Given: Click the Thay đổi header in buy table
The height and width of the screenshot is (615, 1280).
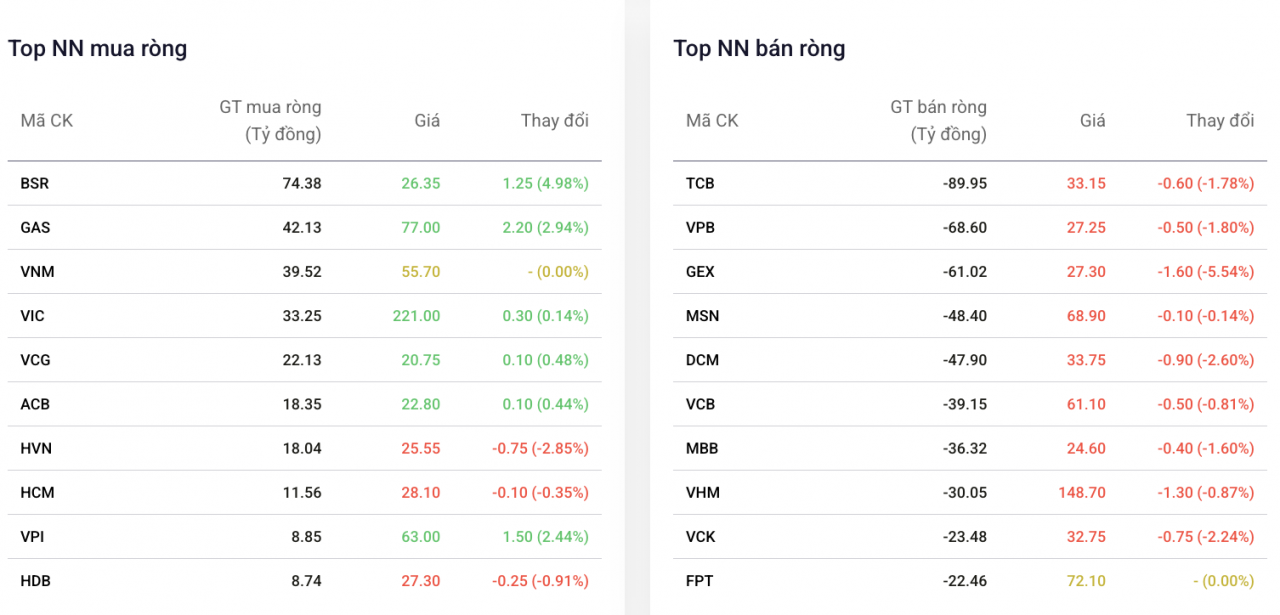Looking at the screenshot, I should 555,120.
